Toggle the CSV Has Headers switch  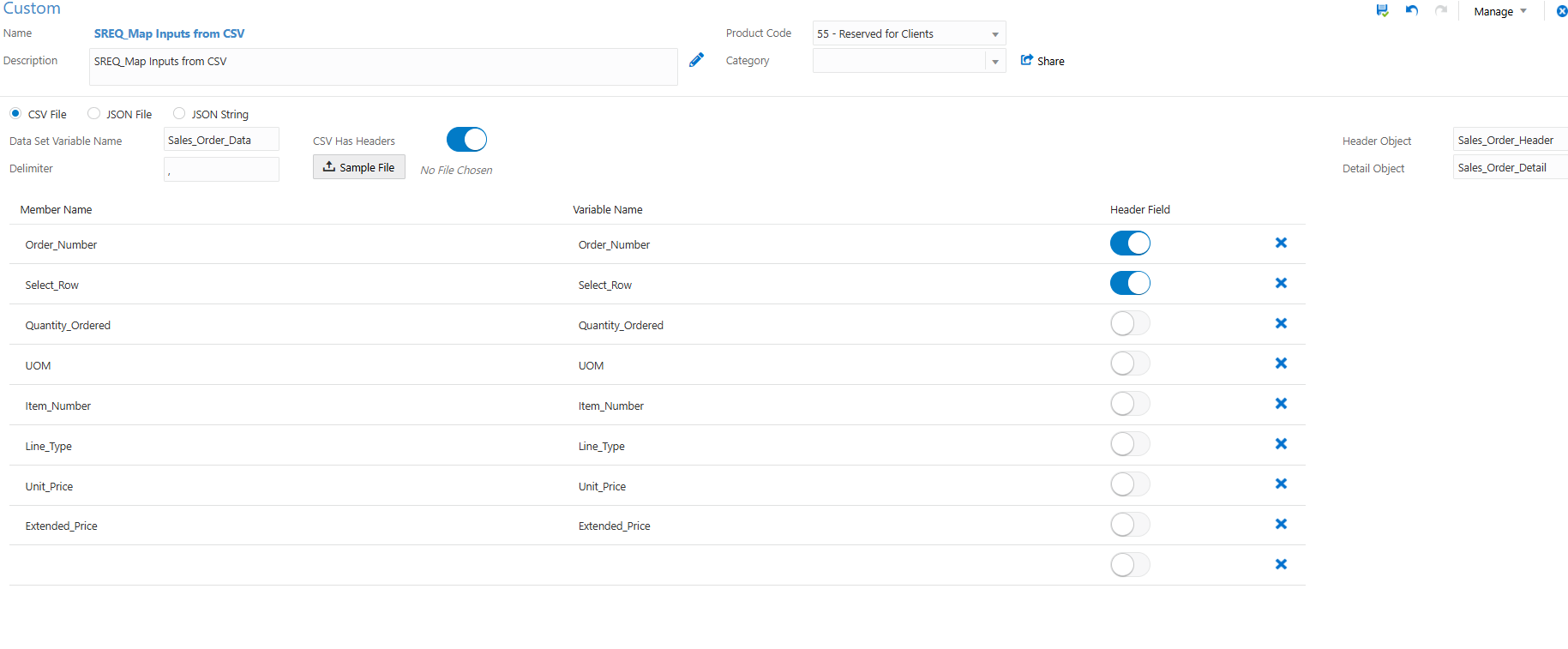click(x=466, y=140)
